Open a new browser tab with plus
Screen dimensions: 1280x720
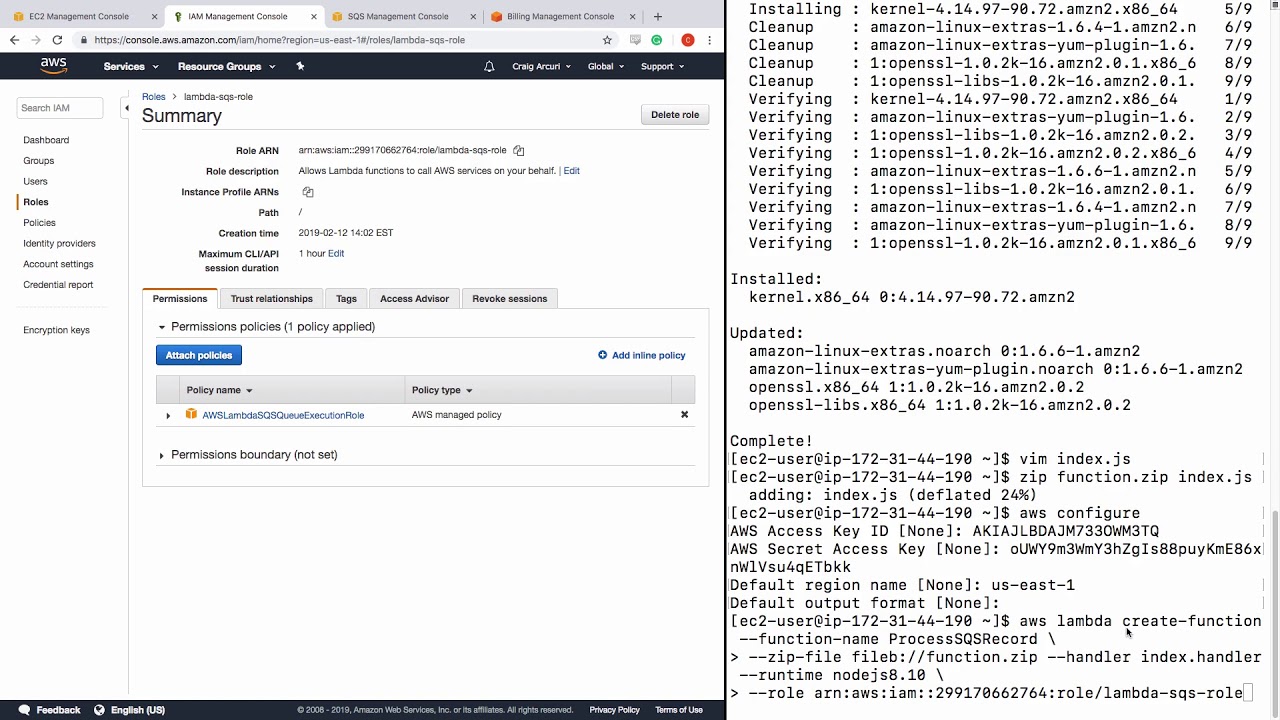click(x=657, y=16)
